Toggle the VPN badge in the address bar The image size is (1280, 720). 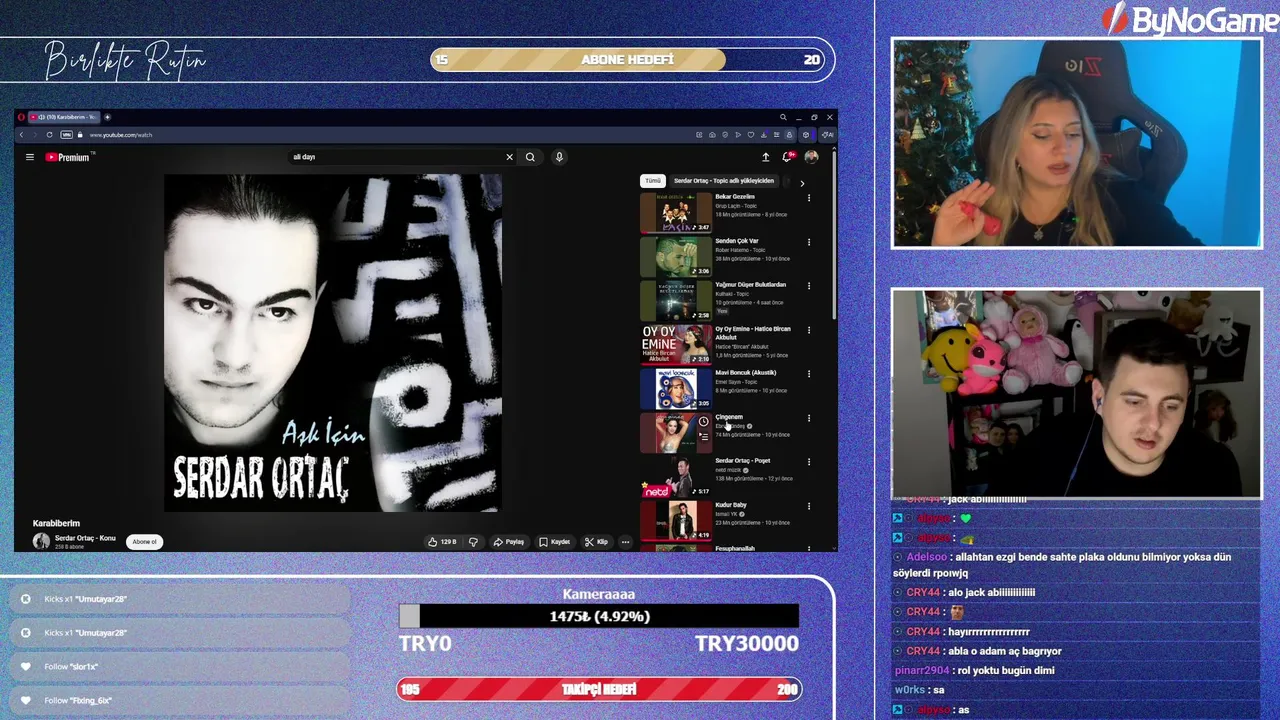(x=66, y=135)
